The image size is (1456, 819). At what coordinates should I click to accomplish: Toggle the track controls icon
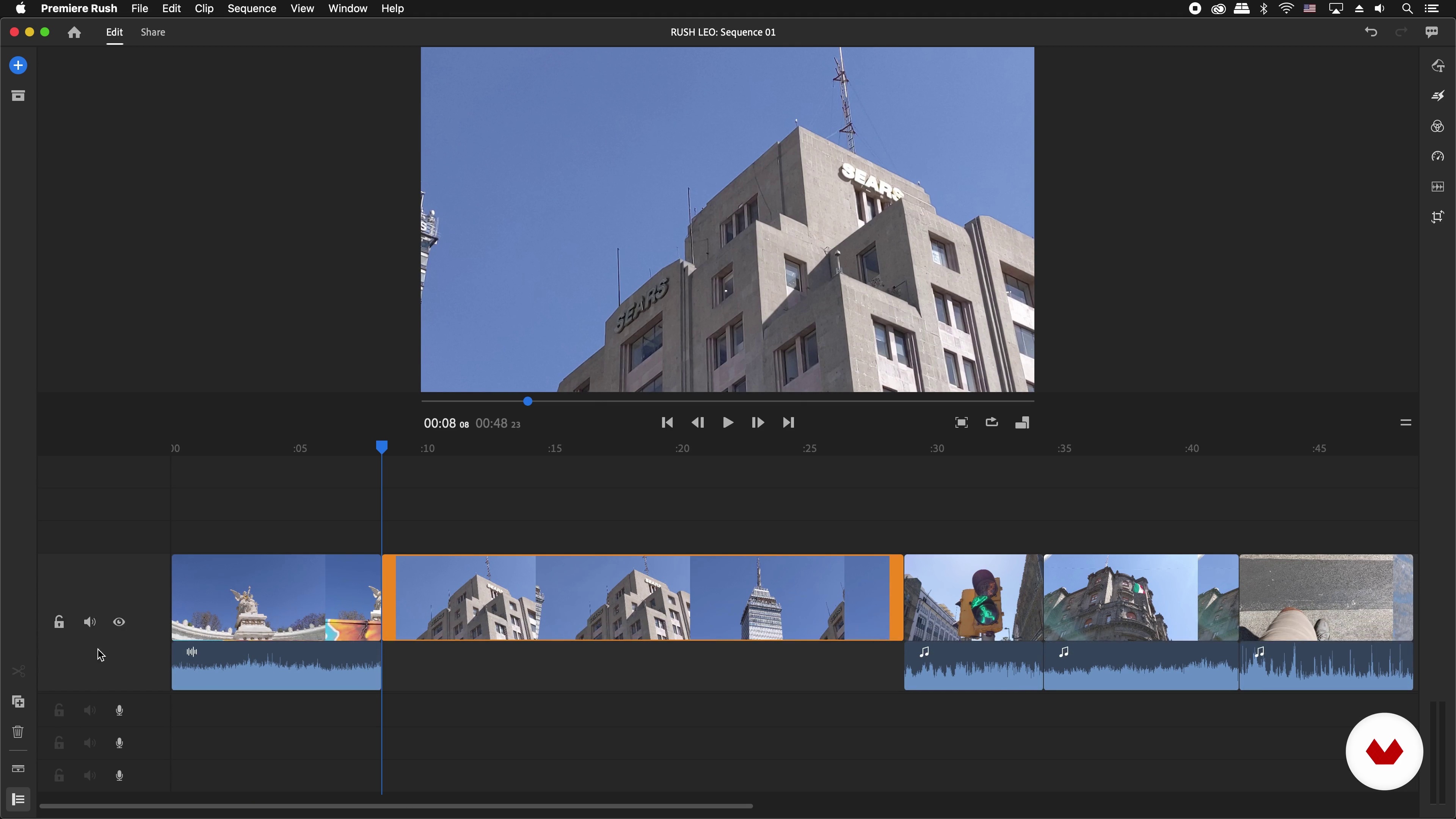pos(18,799)
